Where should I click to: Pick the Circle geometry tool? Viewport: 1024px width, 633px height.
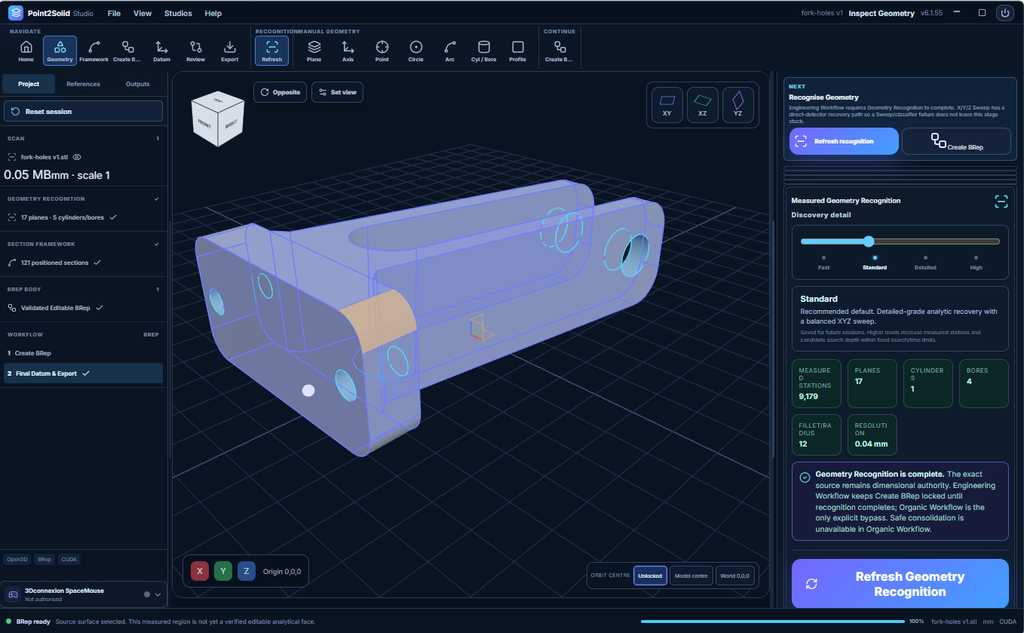click(416, 51)
